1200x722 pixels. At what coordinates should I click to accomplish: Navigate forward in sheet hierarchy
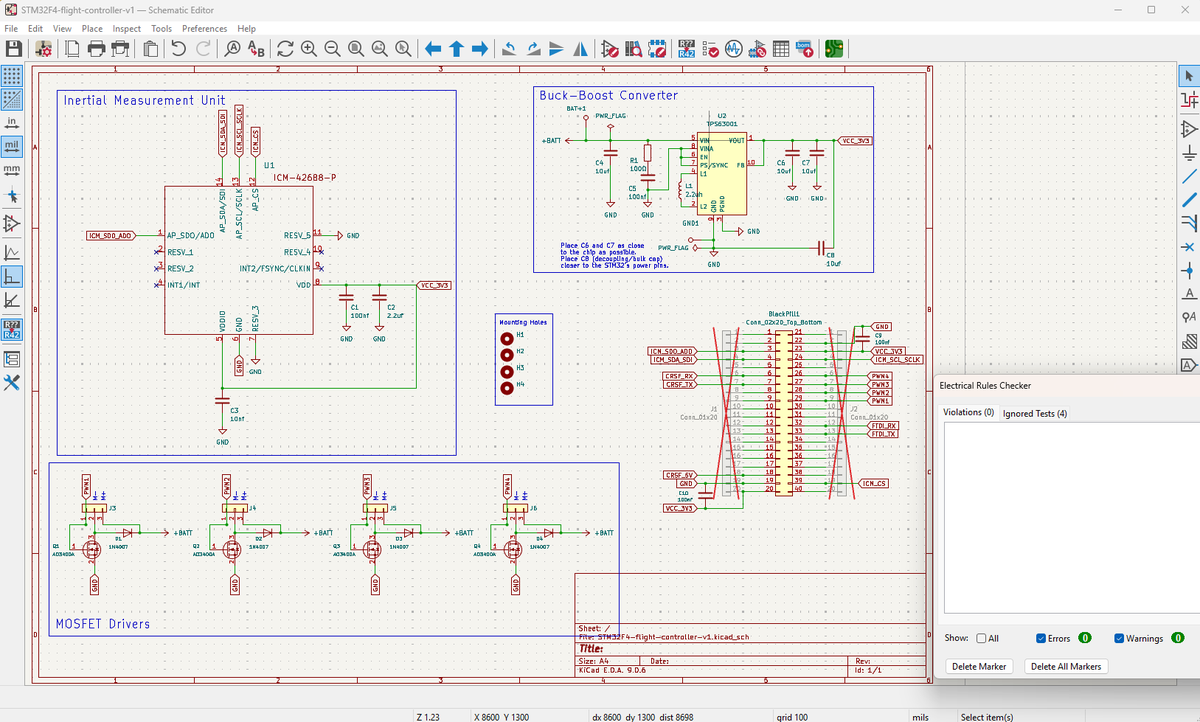coord(480,48)
